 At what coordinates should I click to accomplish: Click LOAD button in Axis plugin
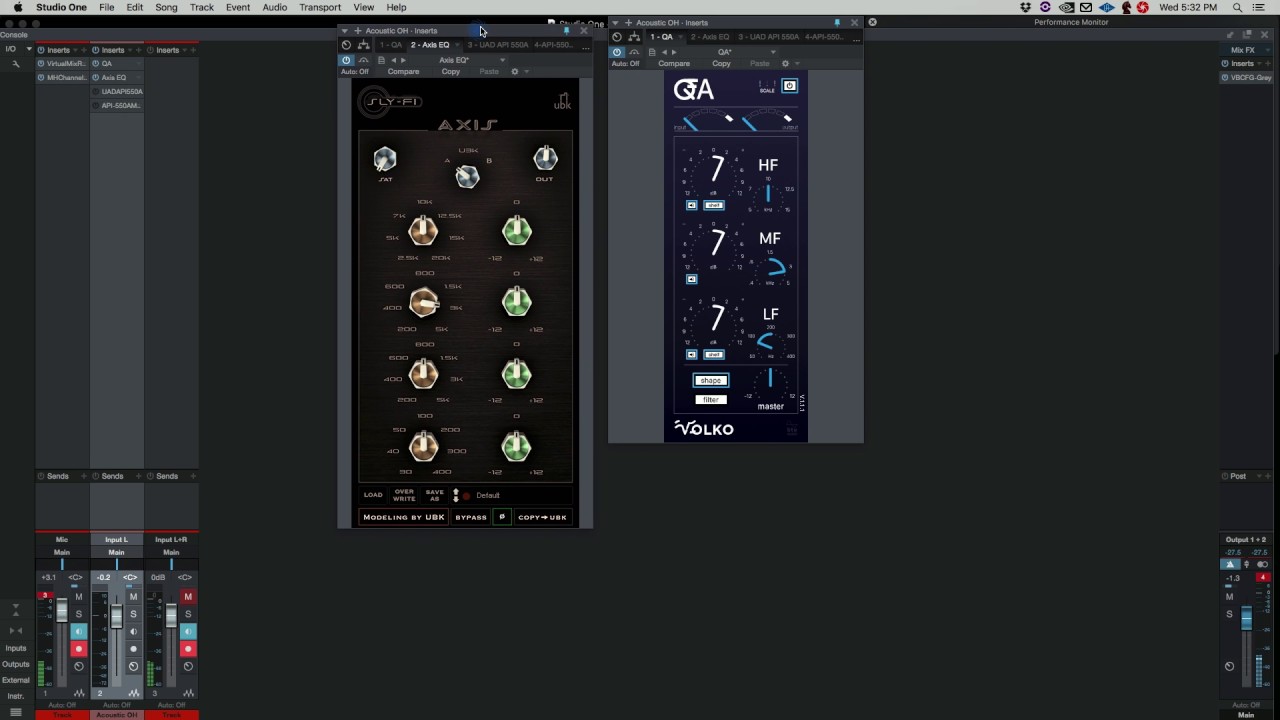tap(373, 495)
